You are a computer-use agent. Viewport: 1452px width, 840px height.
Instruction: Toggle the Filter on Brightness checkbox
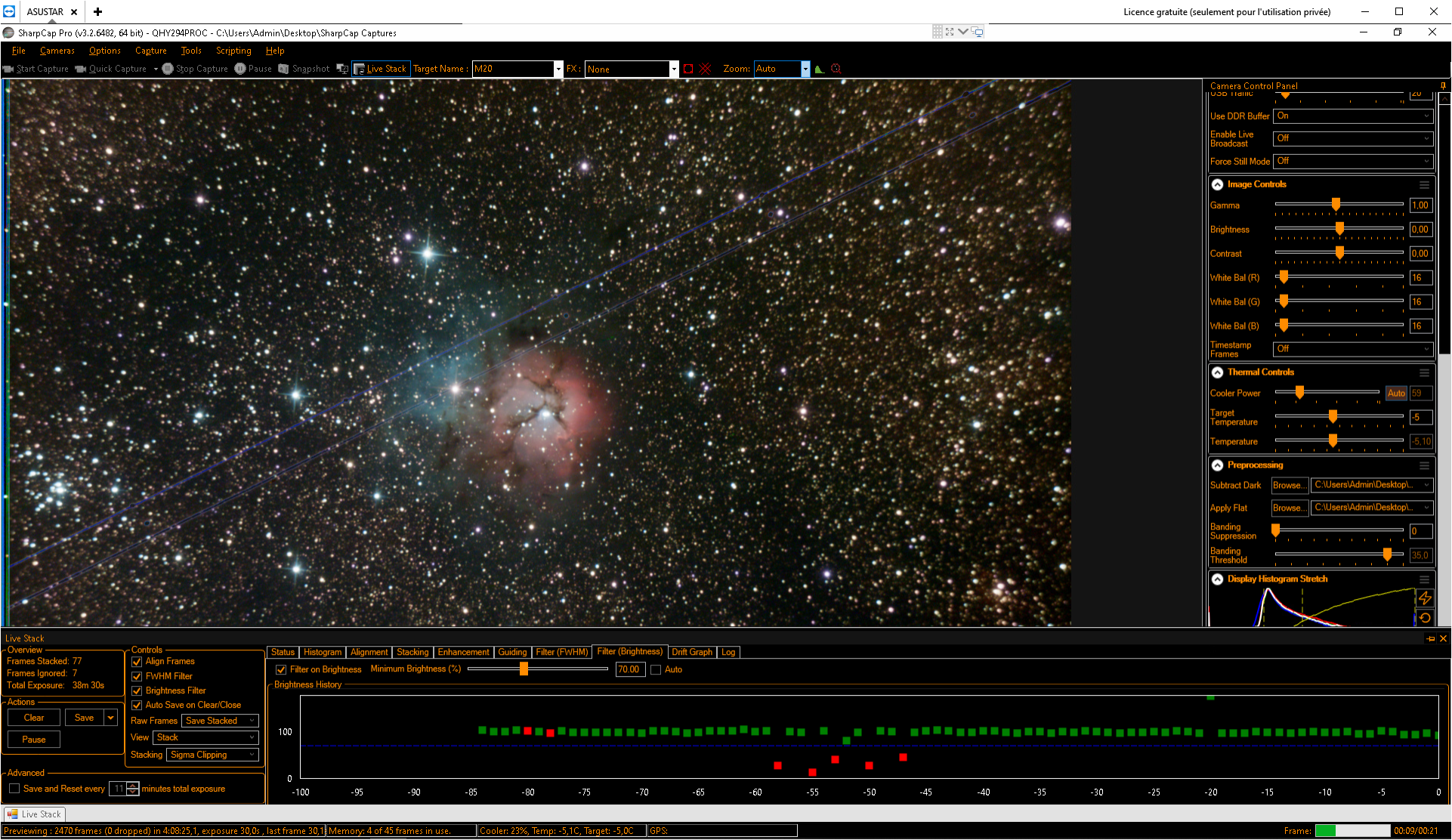click(x=281, y=669)
